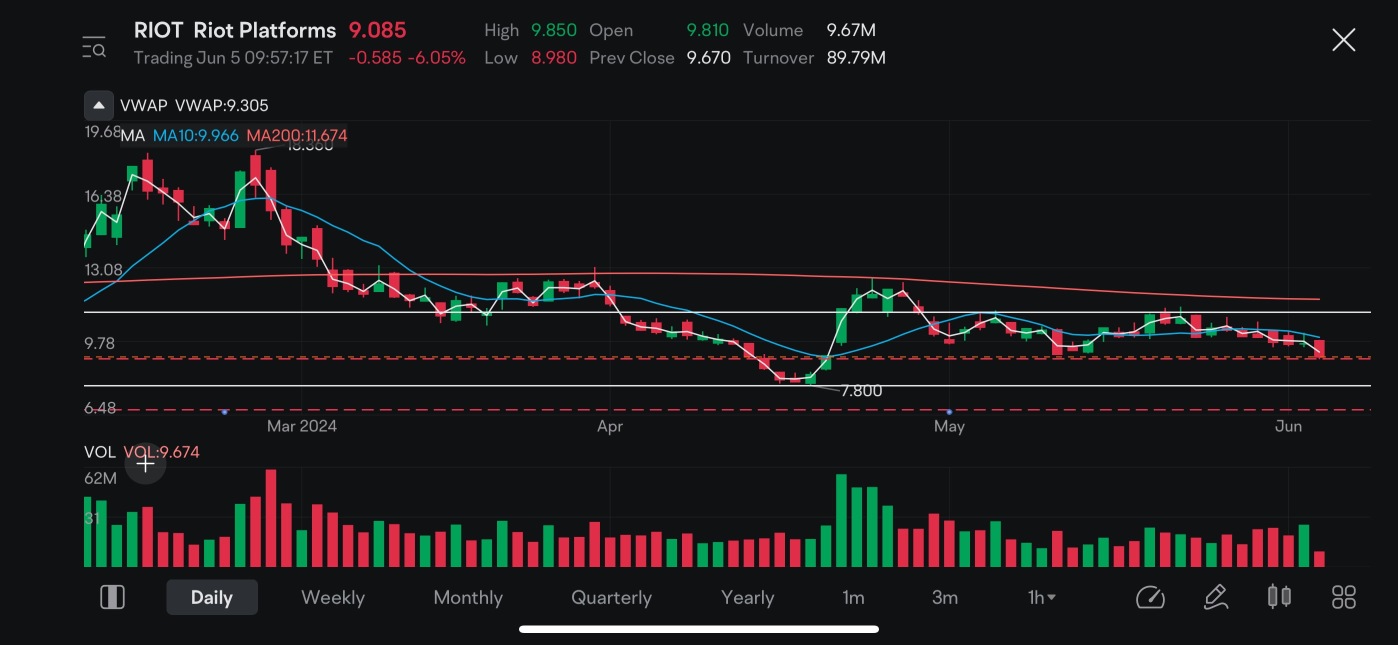
Task: Click the speedometer gauge icon
Action: pyautogui.click(x=1150, y=597)
